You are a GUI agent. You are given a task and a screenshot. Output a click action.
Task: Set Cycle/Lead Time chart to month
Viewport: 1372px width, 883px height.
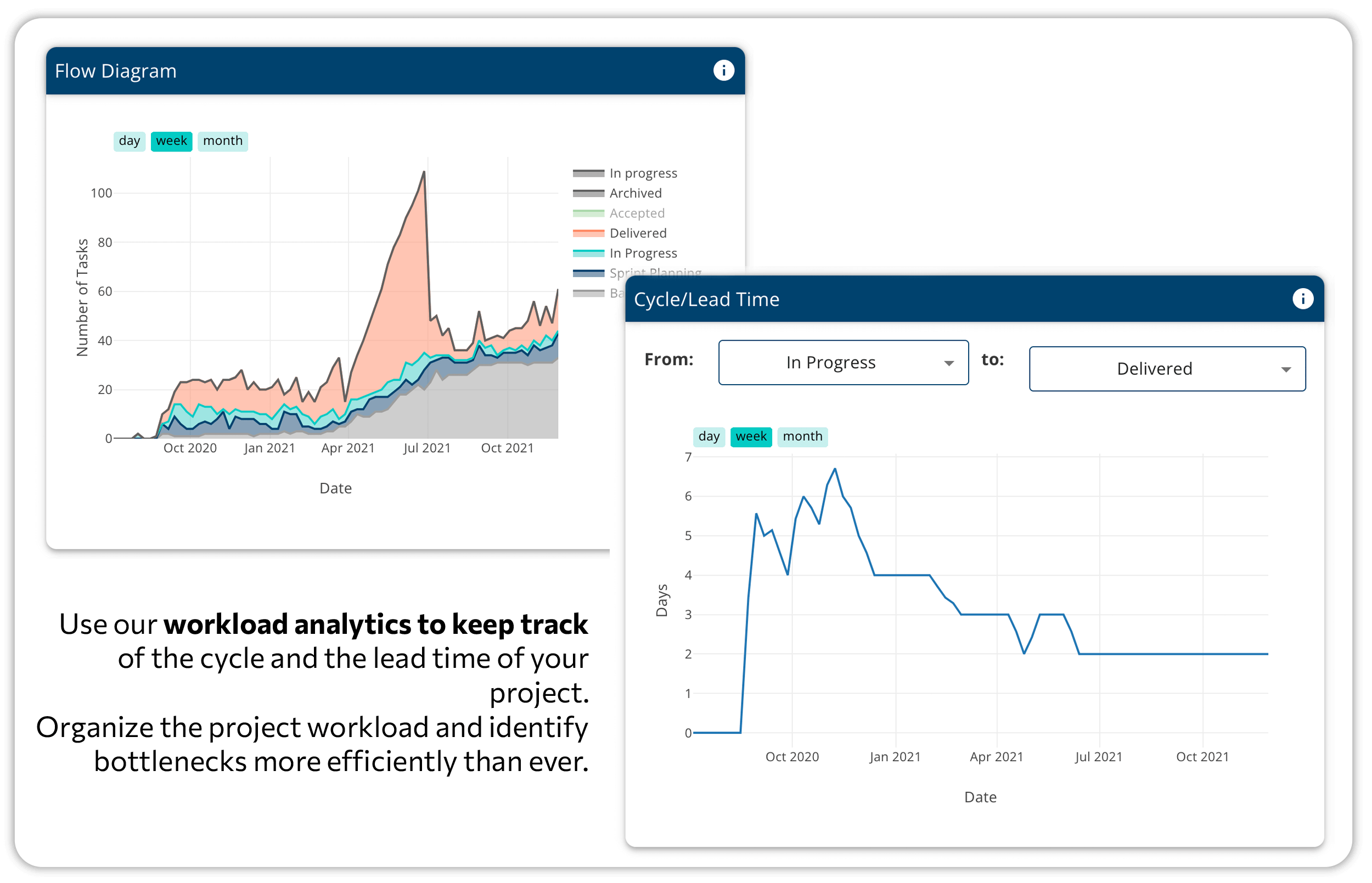click(x=802, y=436)
